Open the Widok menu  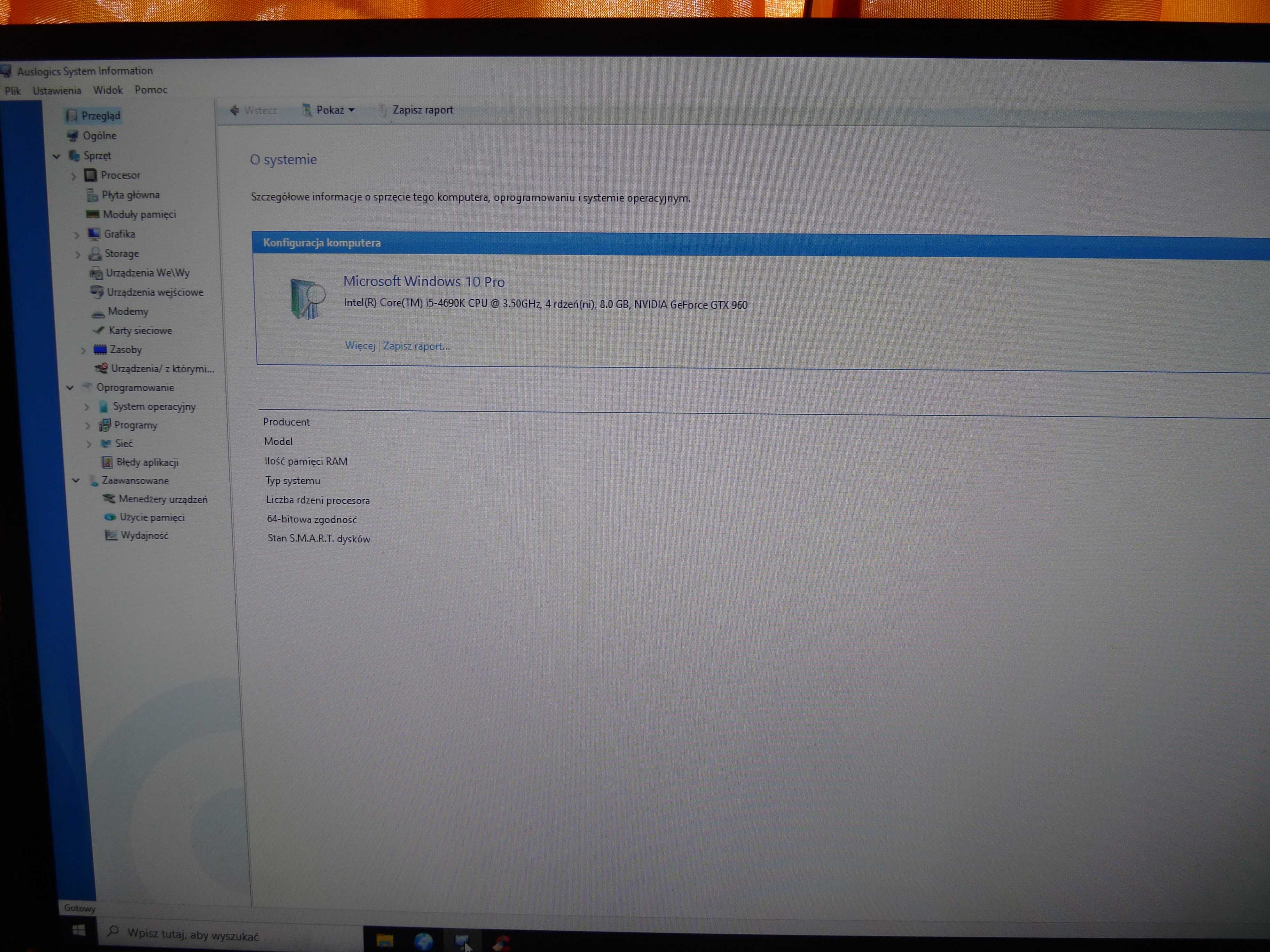click(108, 90)
